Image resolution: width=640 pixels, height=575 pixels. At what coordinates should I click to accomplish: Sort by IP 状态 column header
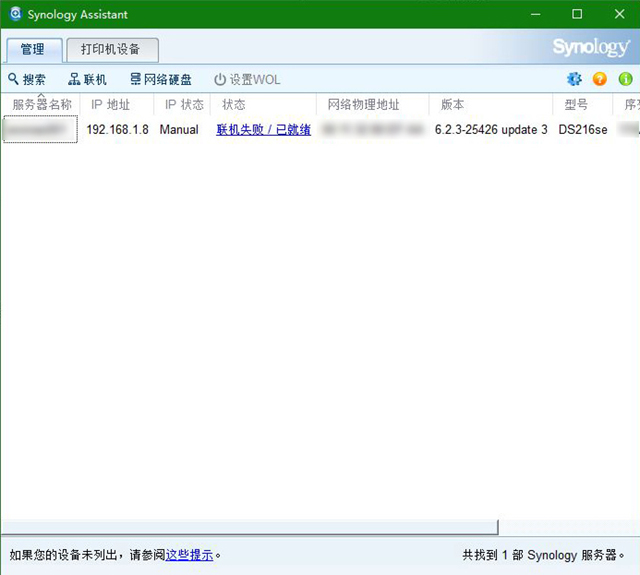click(182, 104)
